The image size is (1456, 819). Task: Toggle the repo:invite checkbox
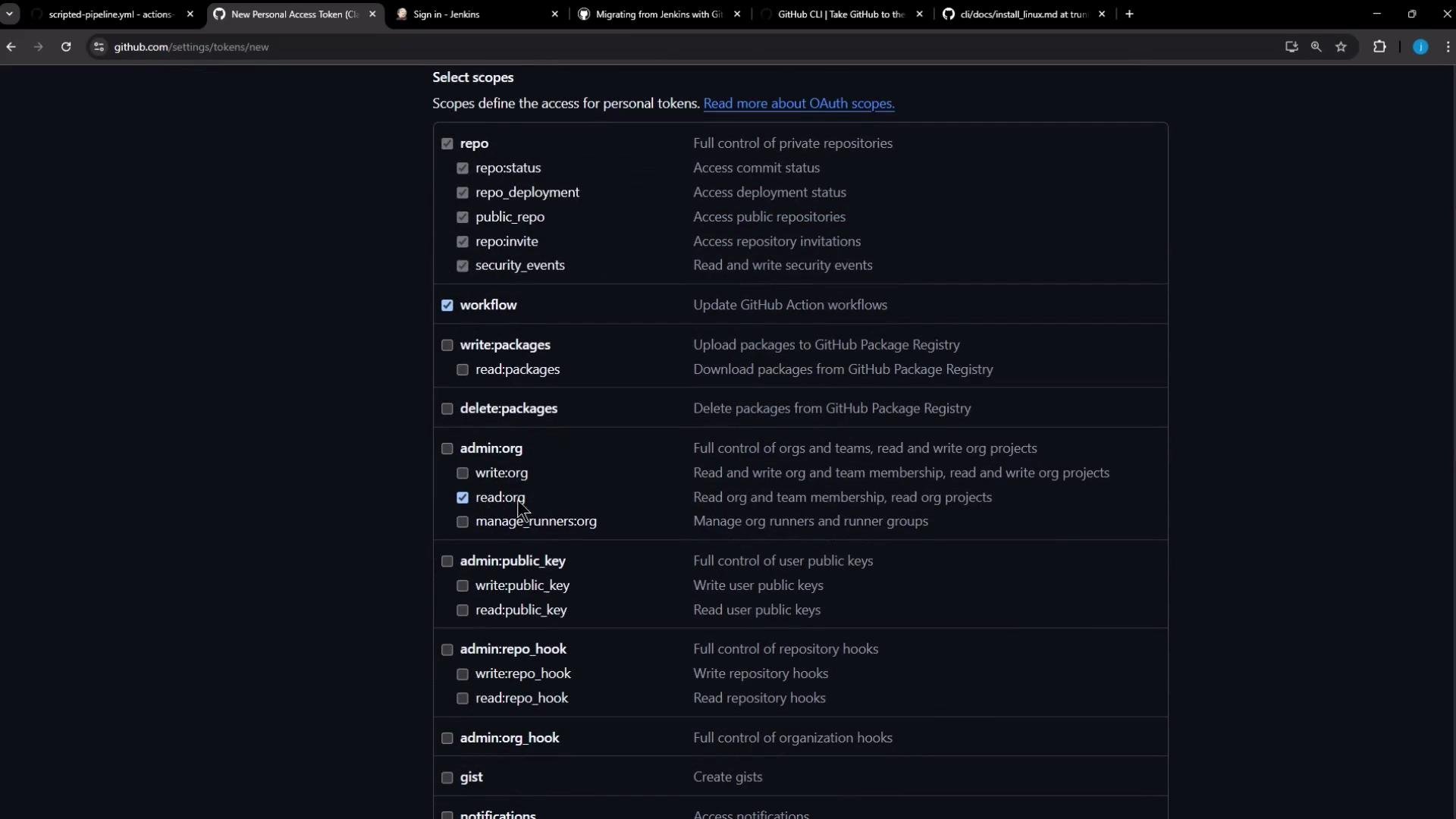click(463, 242)
